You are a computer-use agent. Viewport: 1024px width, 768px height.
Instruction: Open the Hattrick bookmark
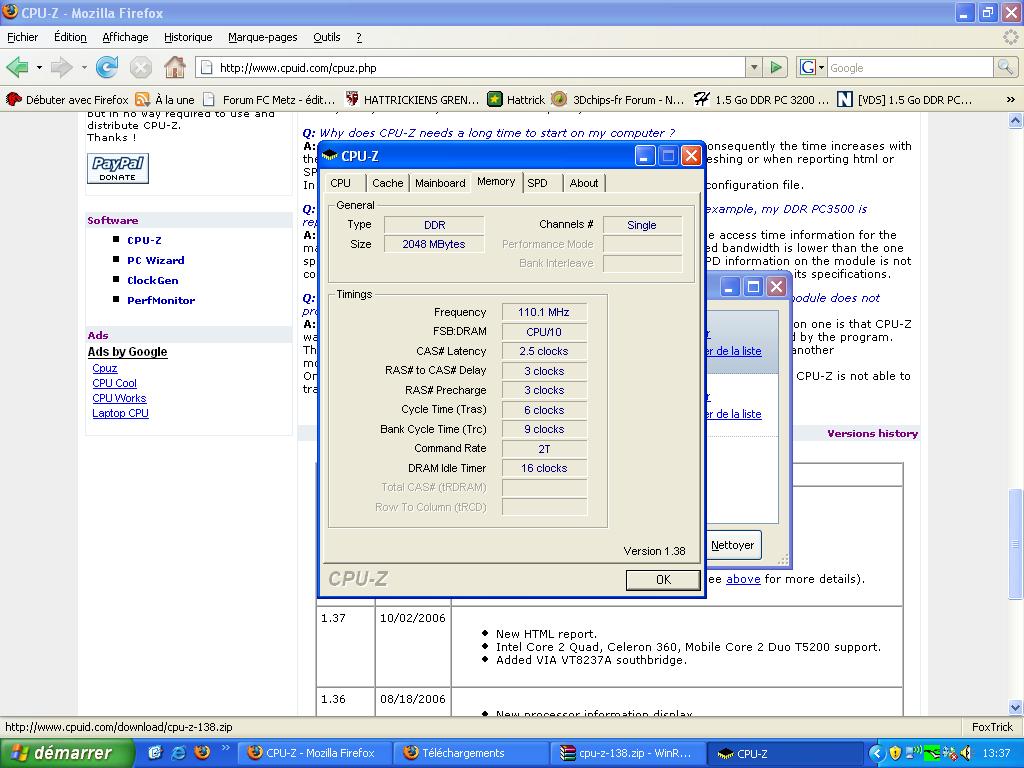click(x=516, y=99)
